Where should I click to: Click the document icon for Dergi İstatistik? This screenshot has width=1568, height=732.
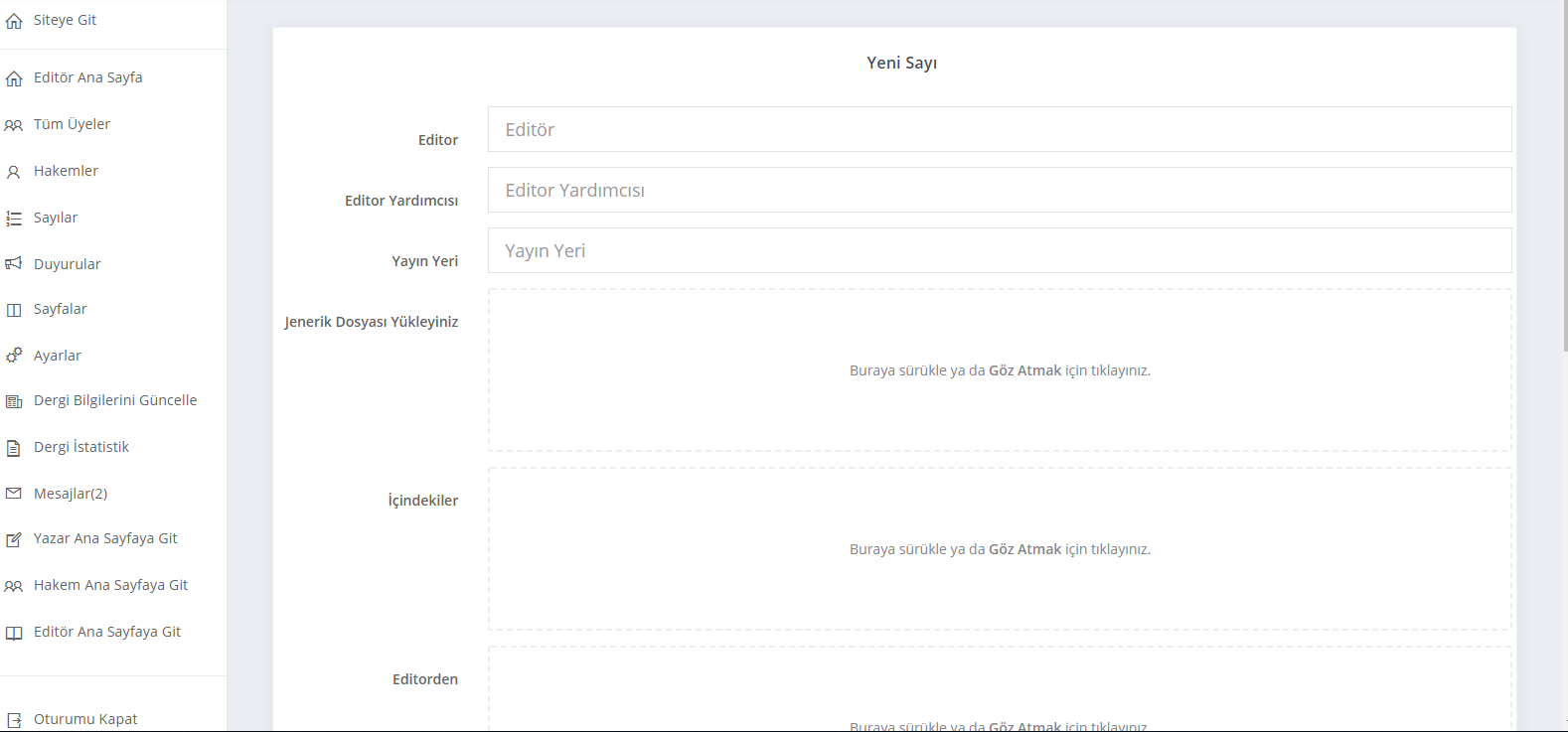[x=14, y=448]
